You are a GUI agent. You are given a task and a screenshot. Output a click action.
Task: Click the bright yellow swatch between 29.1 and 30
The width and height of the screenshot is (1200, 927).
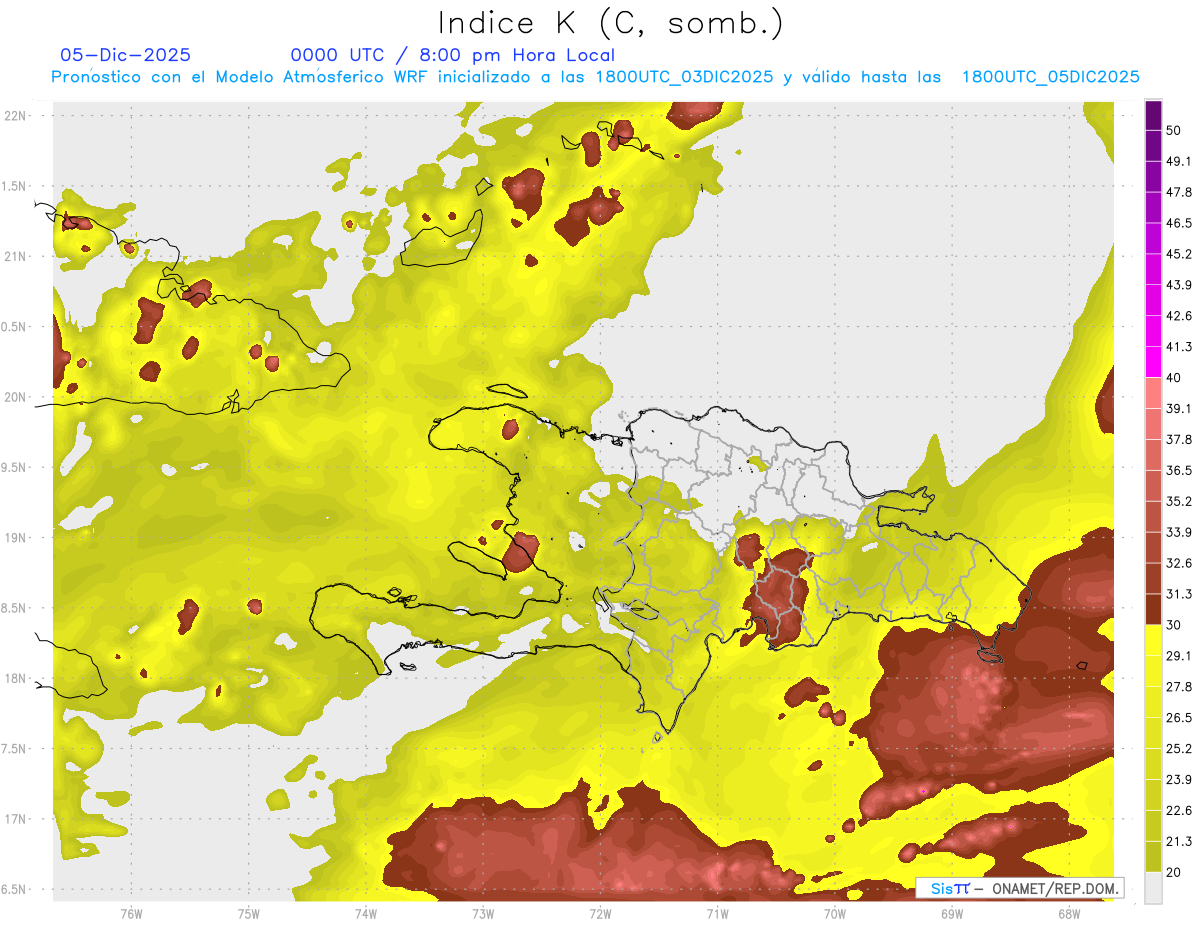(x=1153, y=640)
